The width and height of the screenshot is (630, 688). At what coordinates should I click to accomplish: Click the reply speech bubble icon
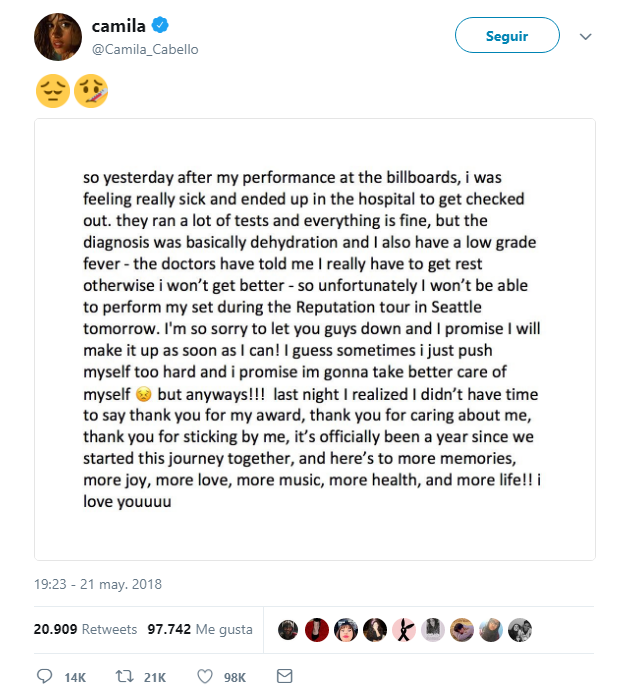pyautogui.click(x=45, y=677)
